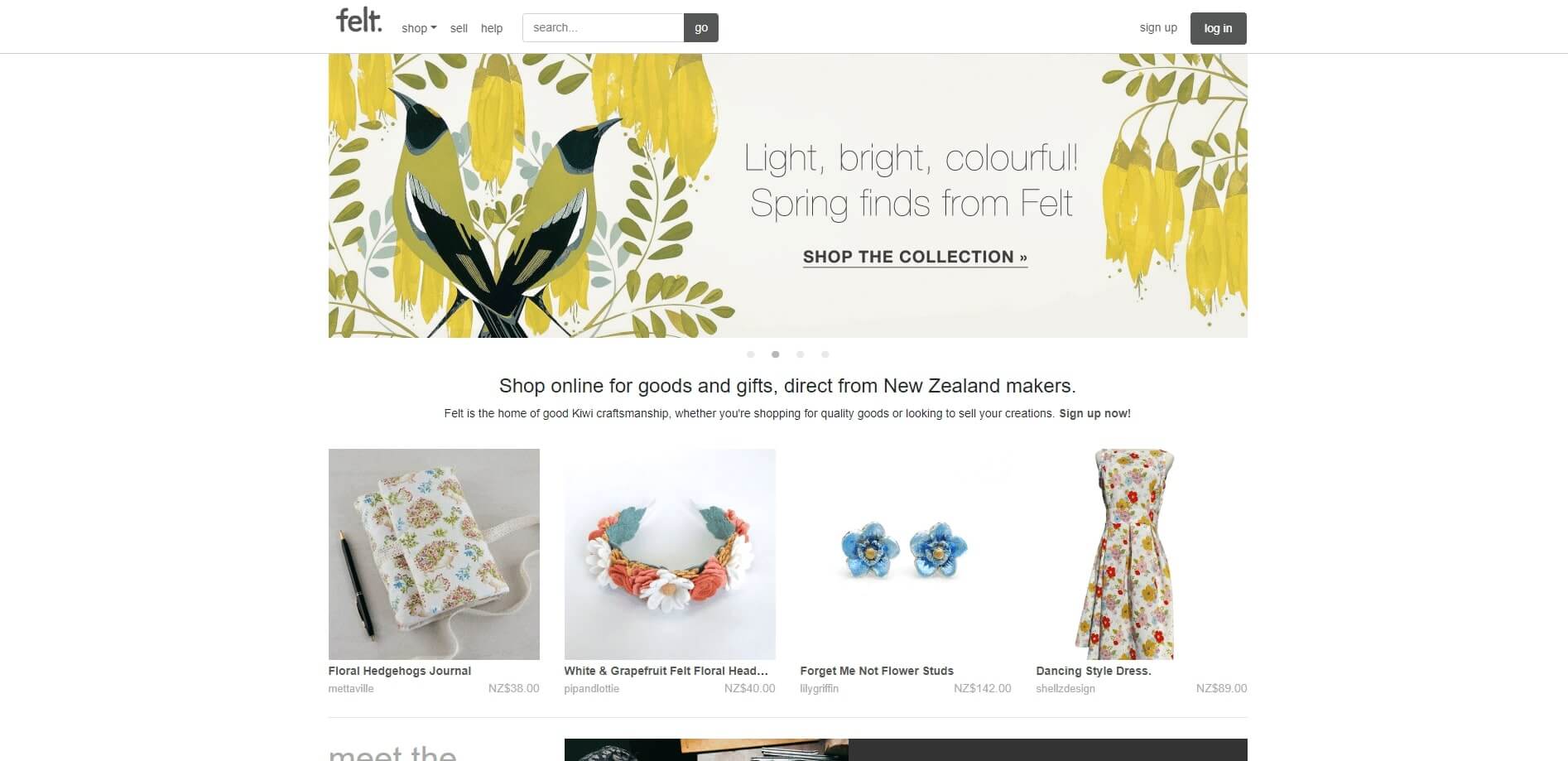1568x761 pixels.
Task: Open the felt floral headband image
Action: tap(670, 554)
